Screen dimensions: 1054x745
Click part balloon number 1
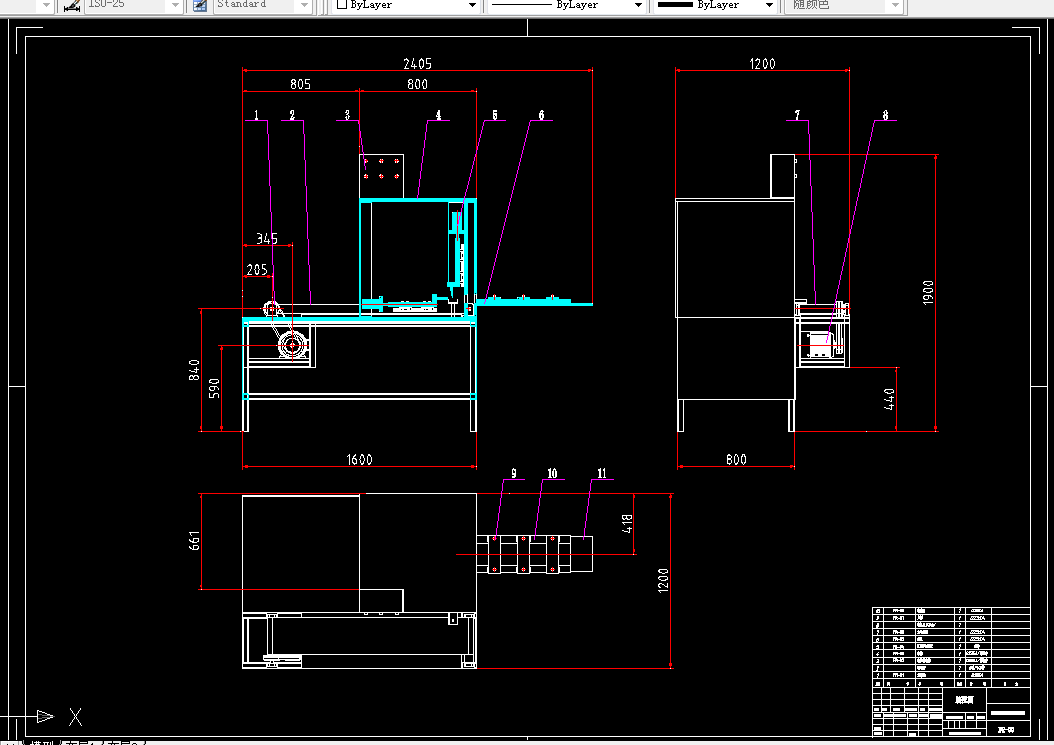(x=256, y=115)
